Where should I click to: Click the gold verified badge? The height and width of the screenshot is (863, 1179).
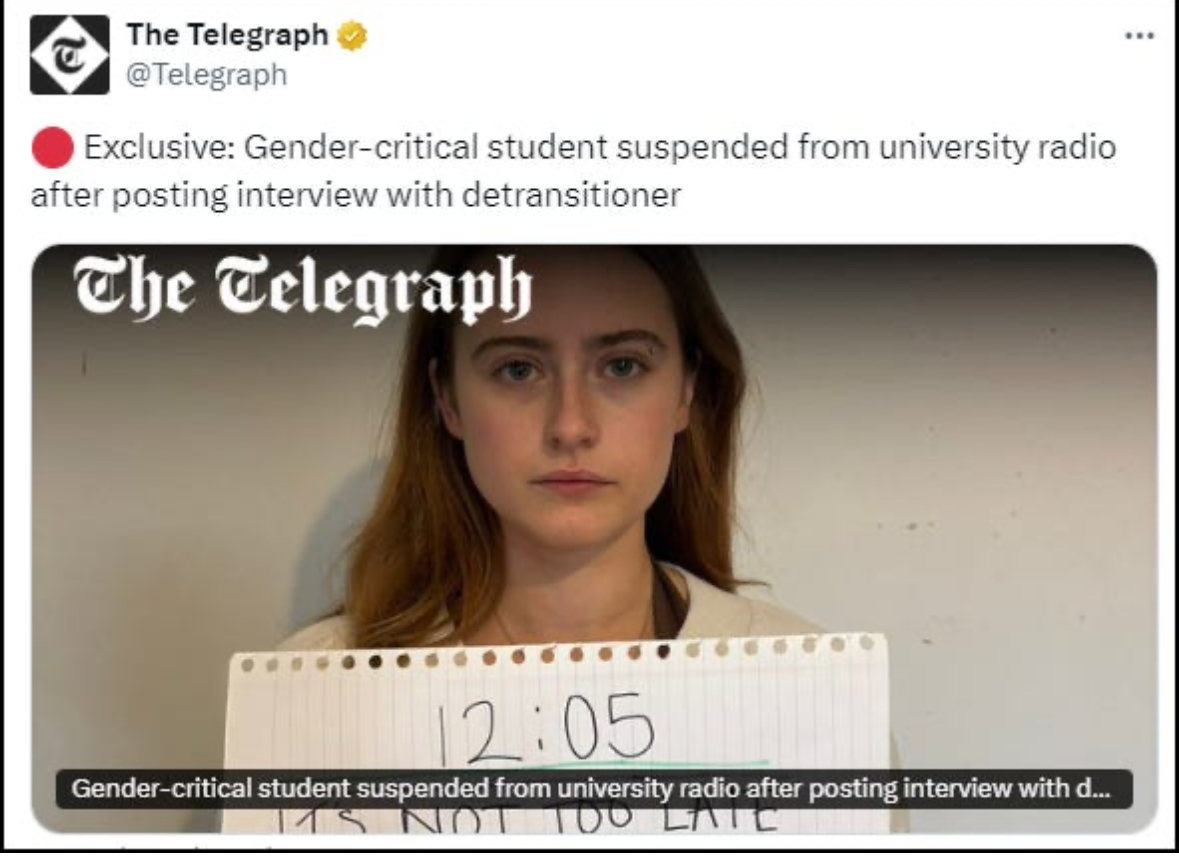[x=351, y=36]
